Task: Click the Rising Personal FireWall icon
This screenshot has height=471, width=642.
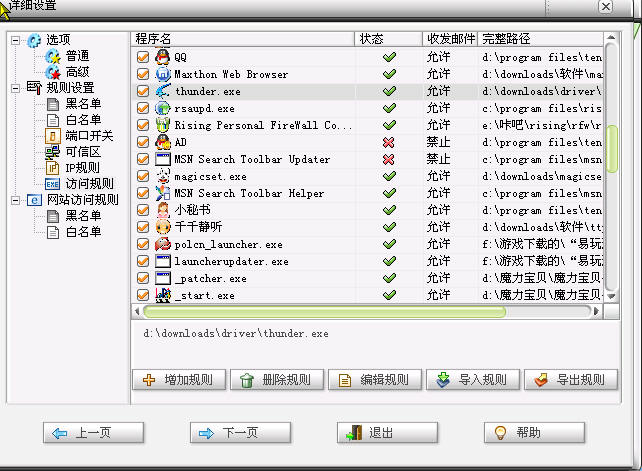Action: (x=163, y=125)
